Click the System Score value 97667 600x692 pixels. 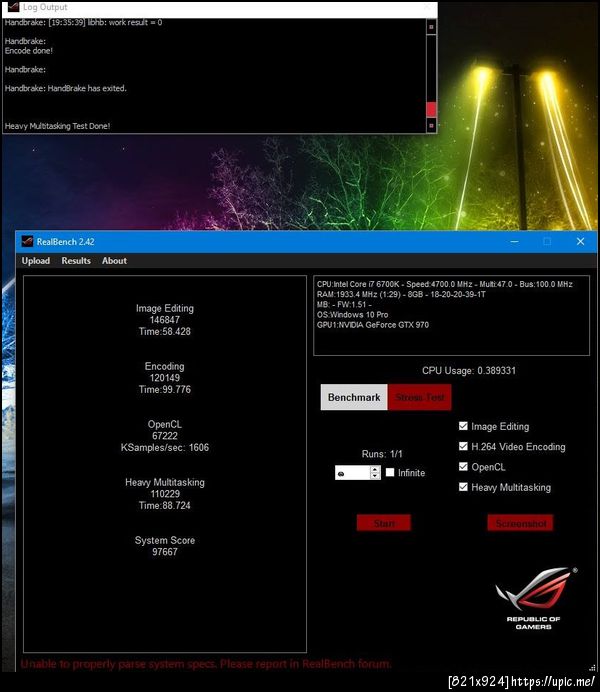pos(165,552)
